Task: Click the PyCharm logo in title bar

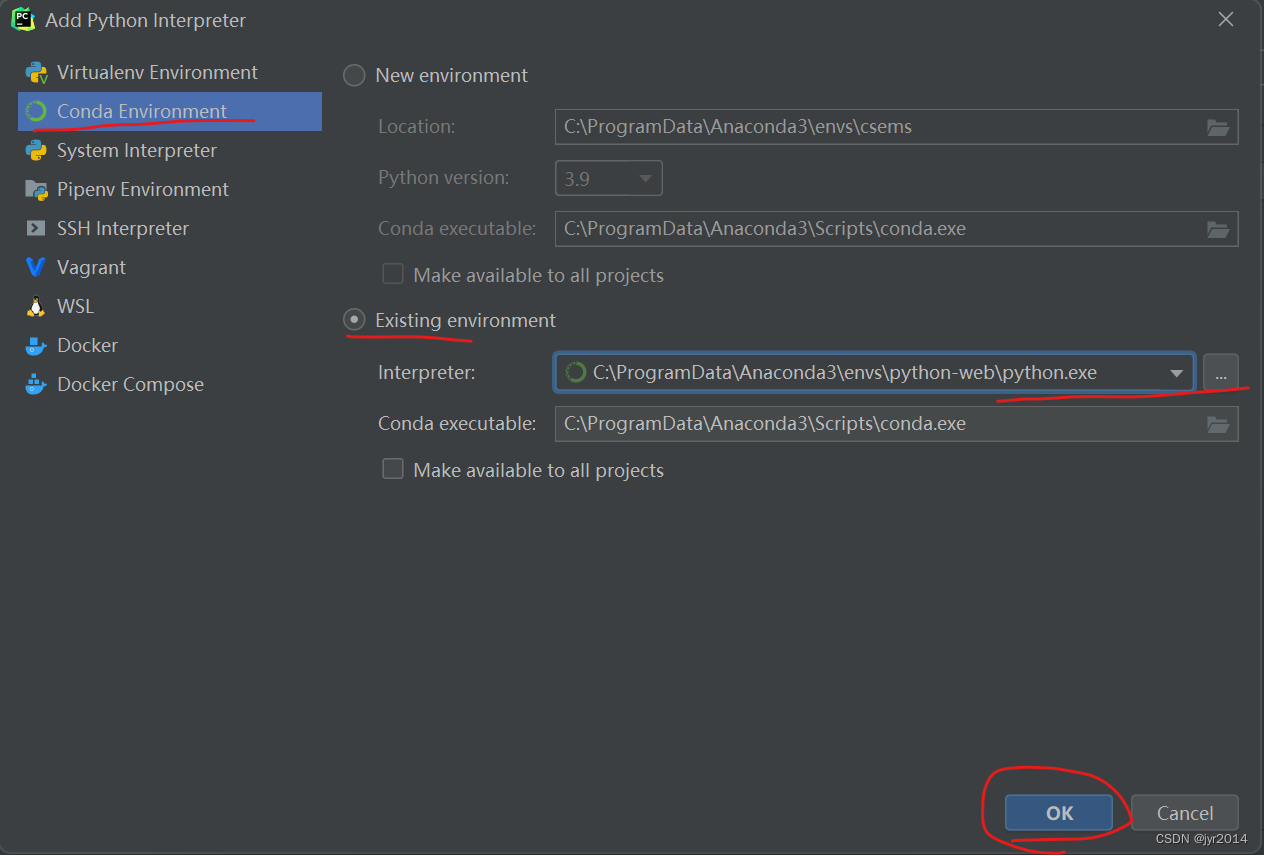Action: (22, 19)
